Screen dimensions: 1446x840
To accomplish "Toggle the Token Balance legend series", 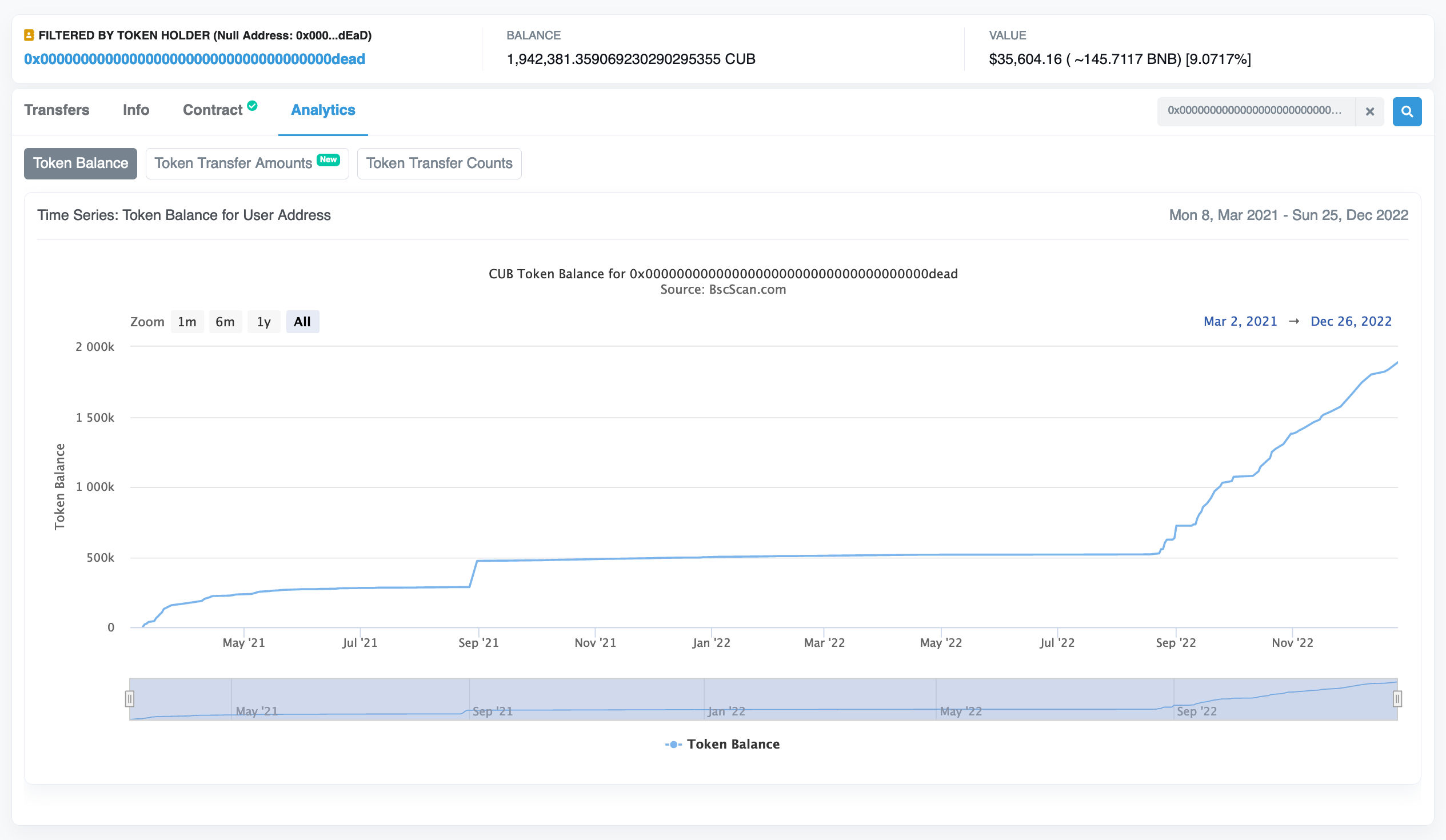I will coord(722,744).
